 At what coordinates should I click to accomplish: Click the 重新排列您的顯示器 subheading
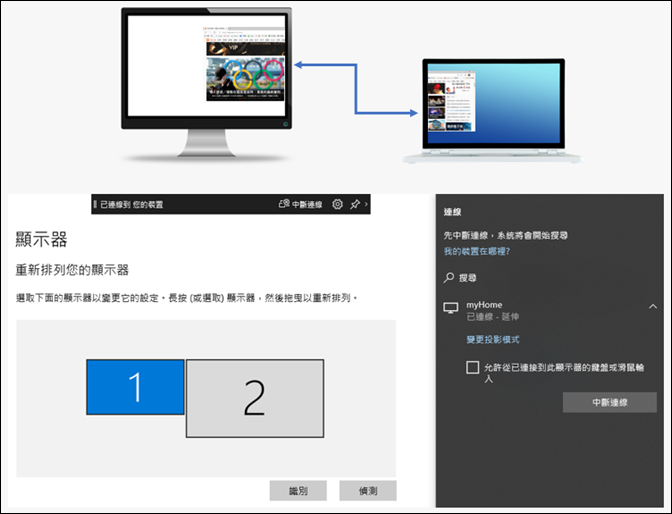coord(72,270)
